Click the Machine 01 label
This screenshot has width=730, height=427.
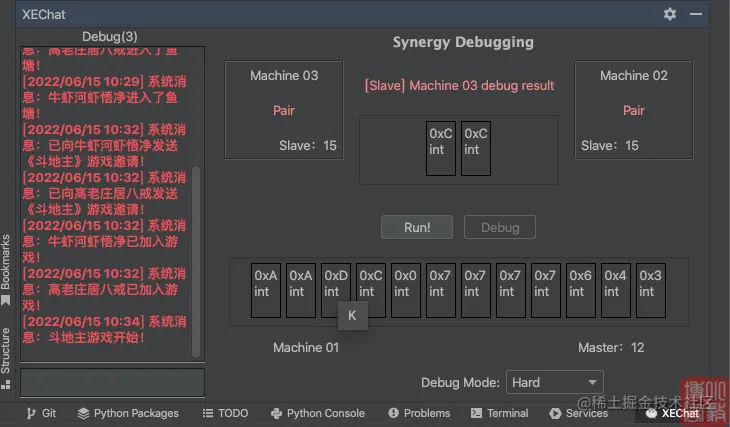pos(306,347)
